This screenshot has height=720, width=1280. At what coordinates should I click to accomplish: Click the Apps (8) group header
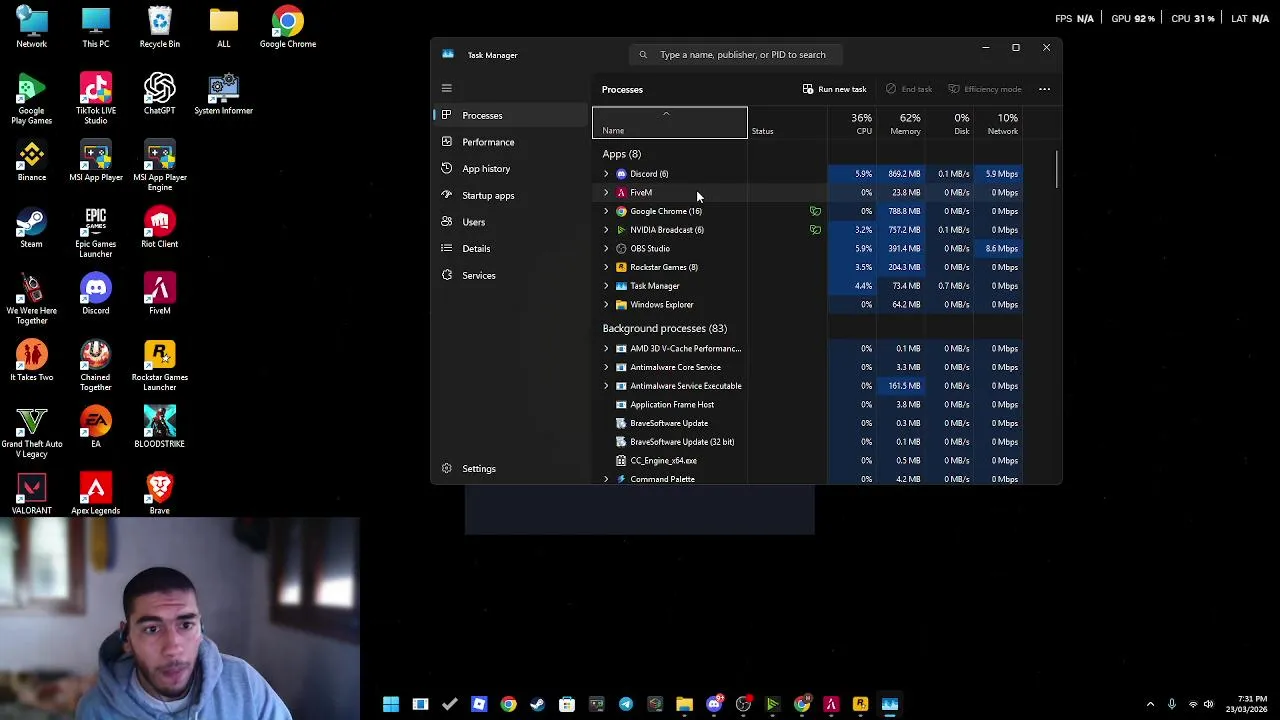(622, 154)
